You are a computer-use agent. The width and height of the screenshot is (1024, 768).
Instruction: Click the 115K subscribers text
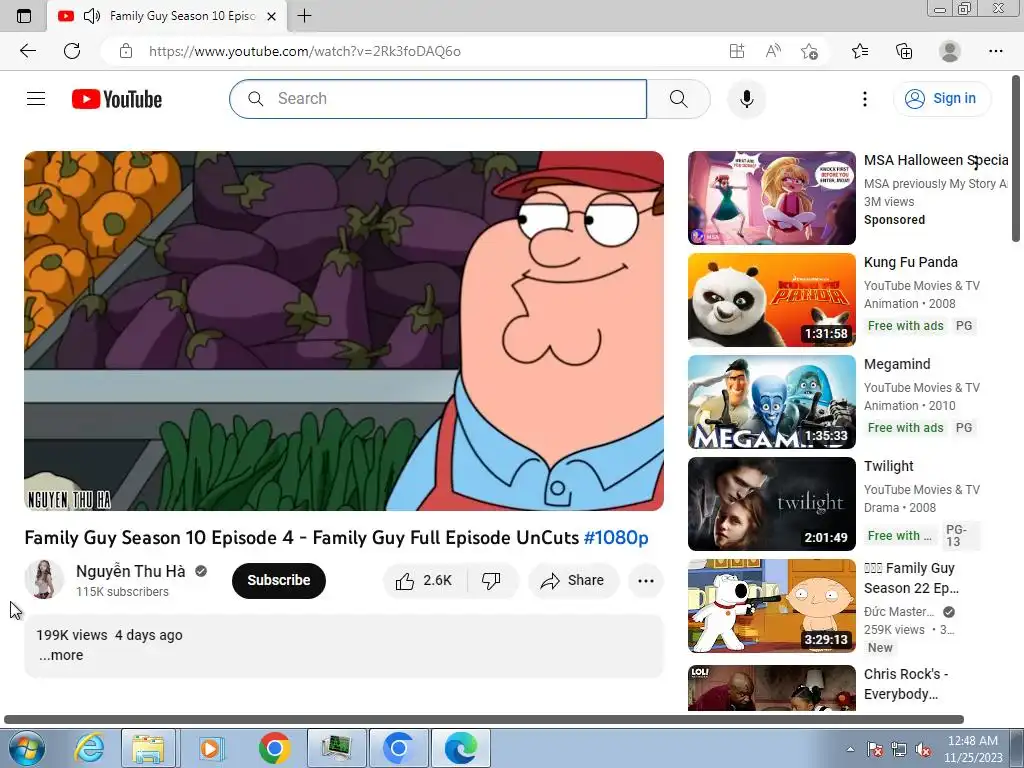(122, 592)
